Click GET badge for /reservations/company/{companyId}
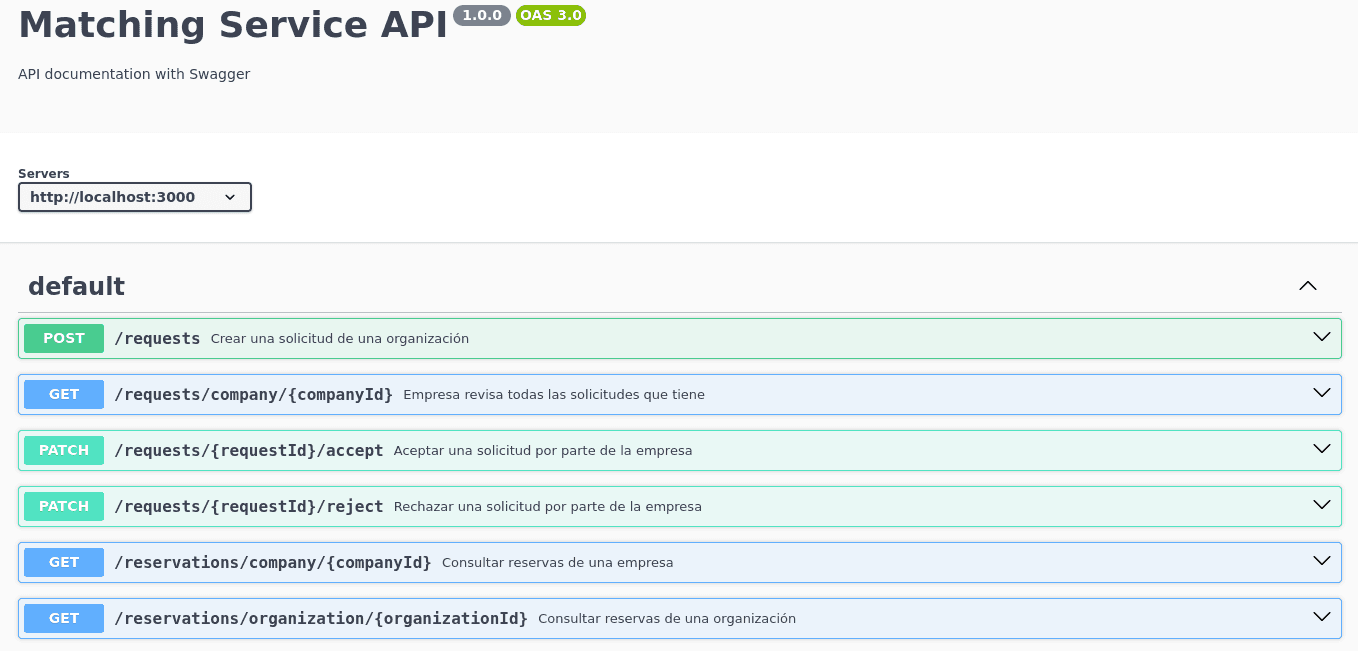 coord(64,562)
